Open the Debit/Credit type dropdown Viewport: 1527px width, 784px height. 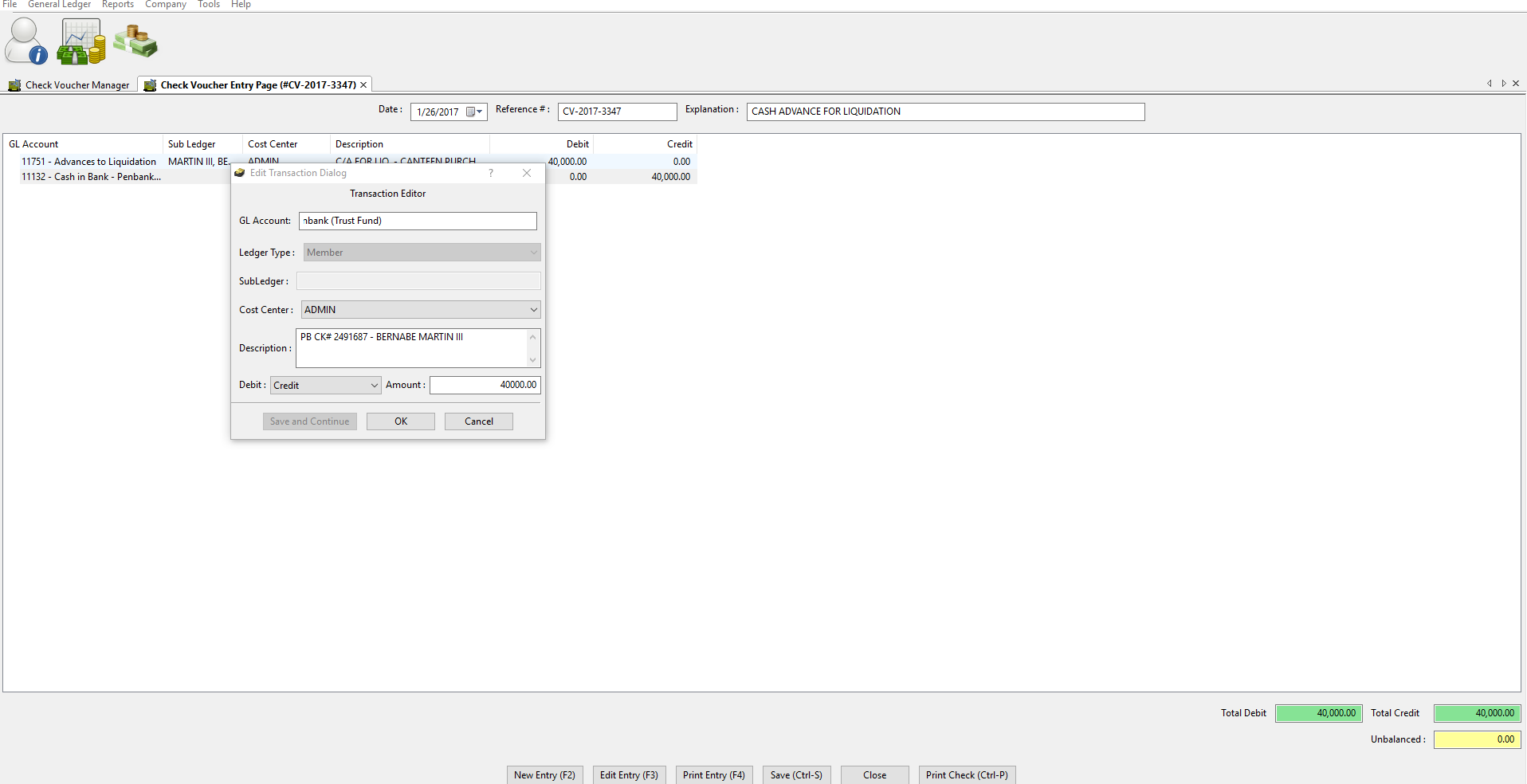[x=325, y=386]
